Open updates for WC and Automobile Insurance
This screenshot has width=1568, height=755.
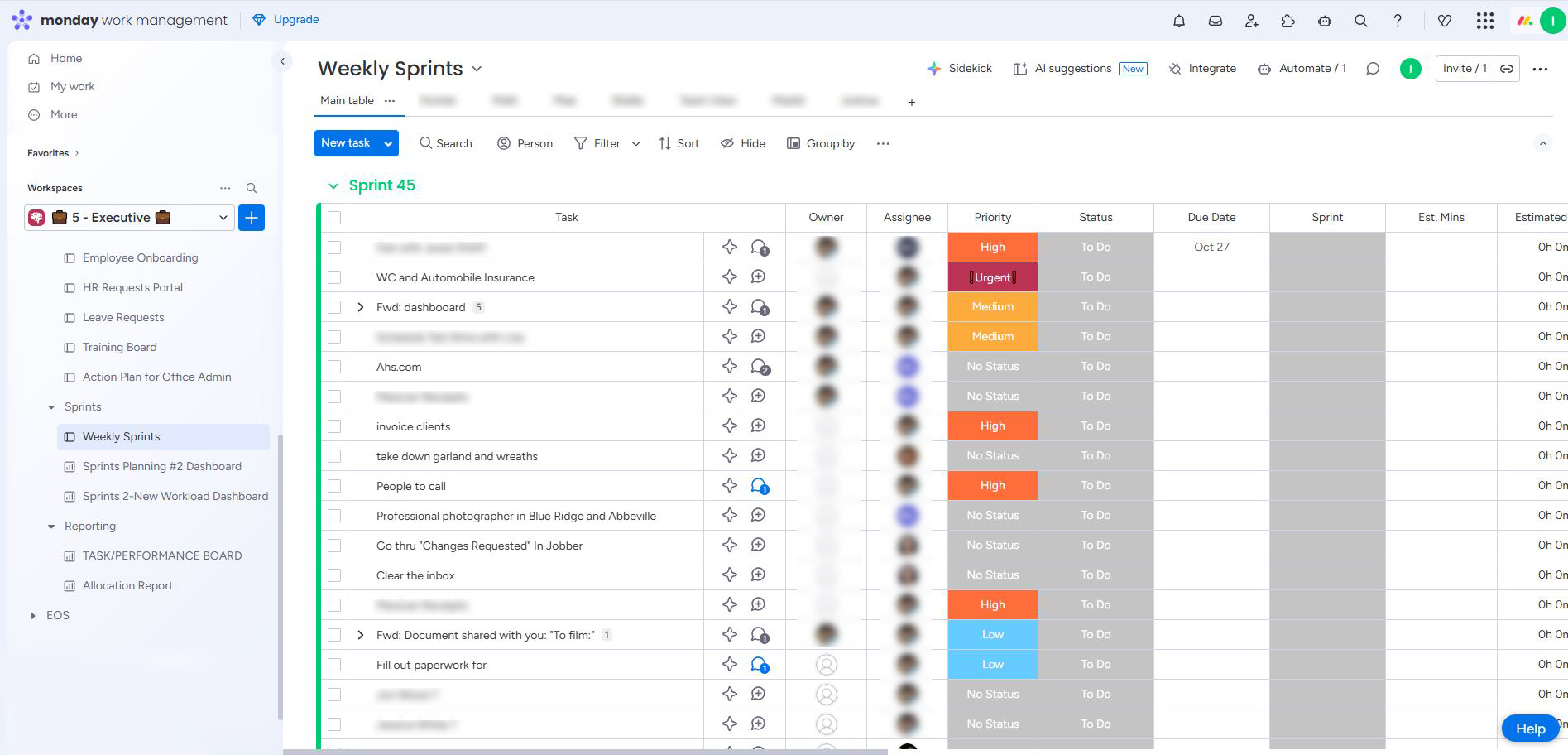tap(758, 277)
